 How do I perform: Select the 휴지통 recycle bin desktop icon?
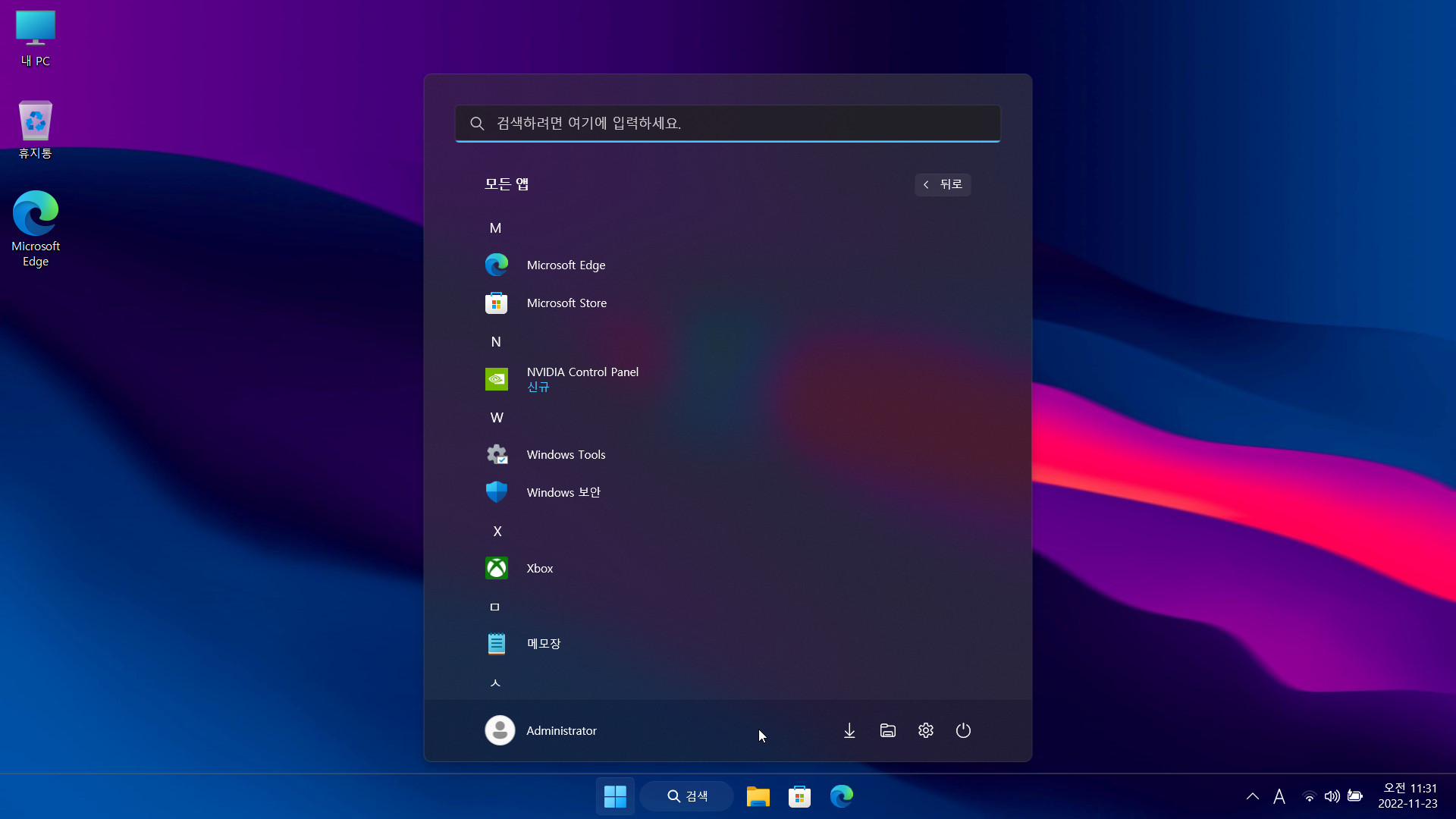coord(36,130)
